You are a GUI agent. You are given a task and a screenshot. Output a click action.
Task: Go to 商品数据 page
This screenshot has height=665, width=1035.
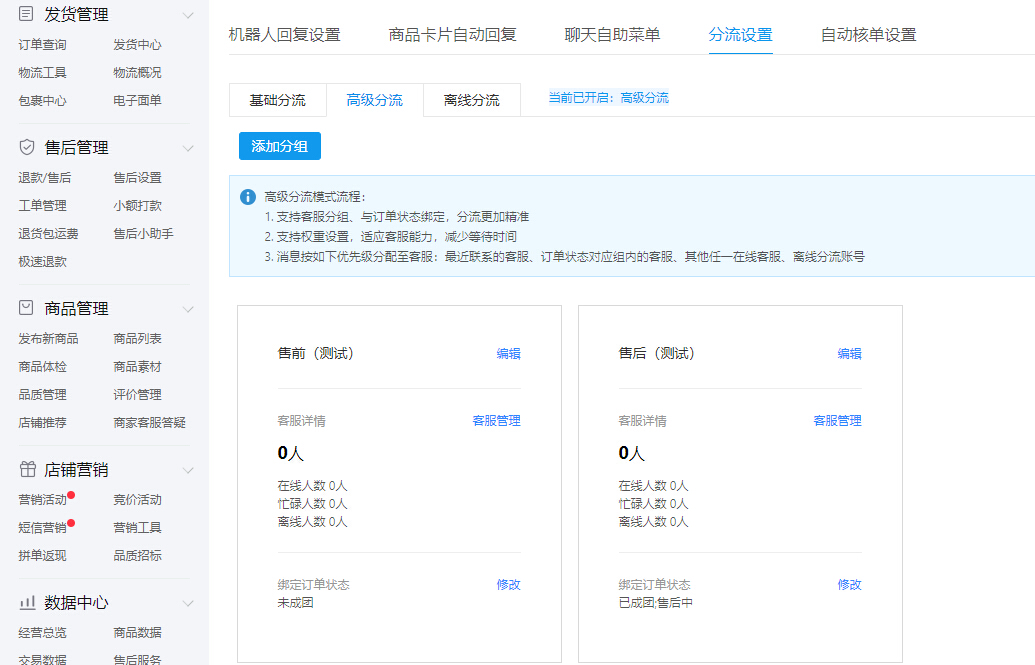(x=137, y=633)
